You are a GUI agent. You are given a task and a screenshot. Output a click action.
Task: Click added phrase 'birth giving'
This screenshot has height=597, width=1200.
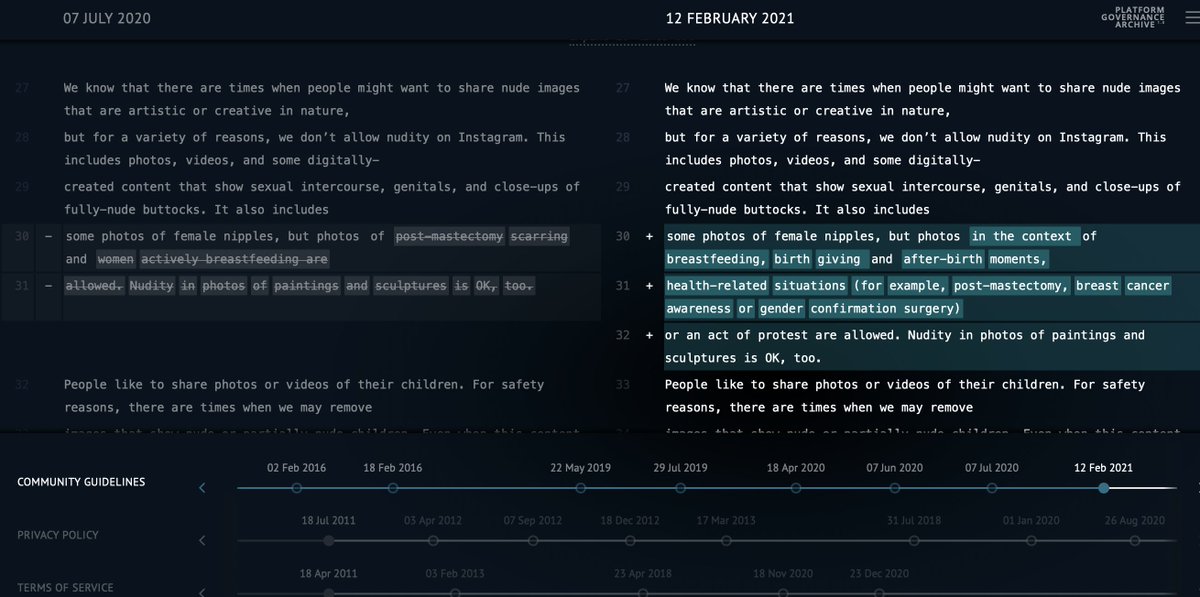click(820, 260)
